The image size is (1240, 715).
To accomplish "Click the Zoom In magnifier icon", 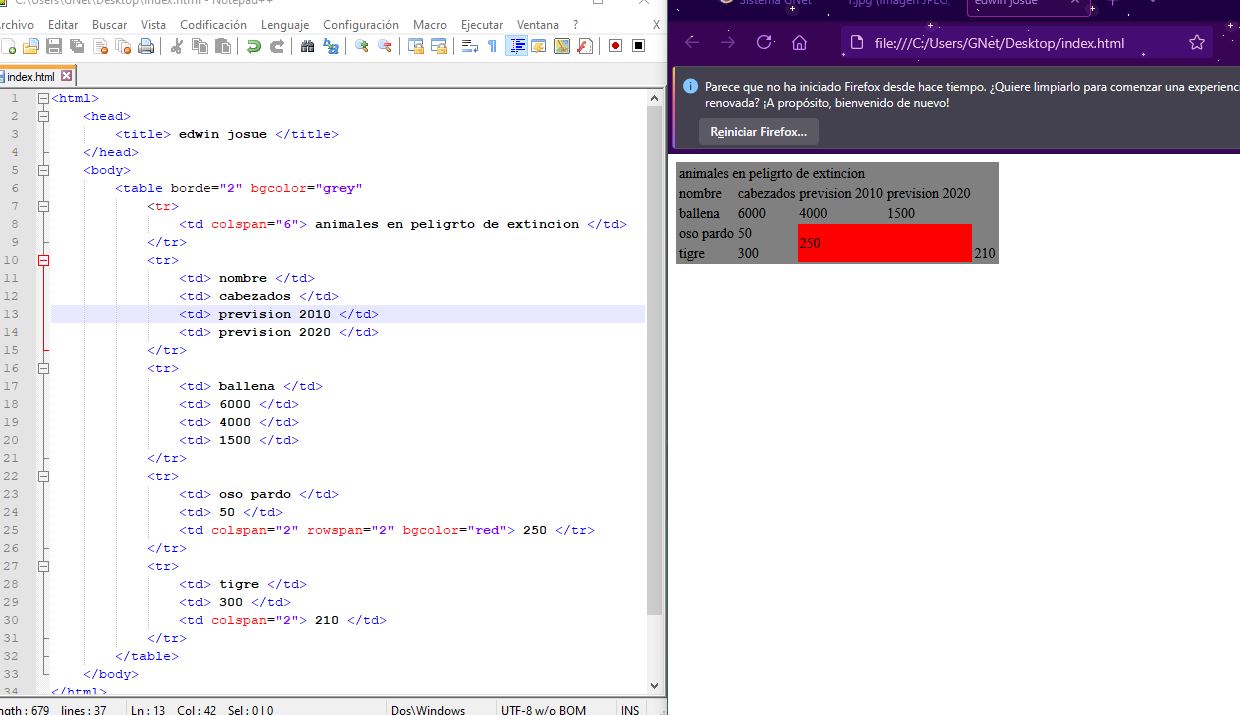I will click(x=362, y=46).
